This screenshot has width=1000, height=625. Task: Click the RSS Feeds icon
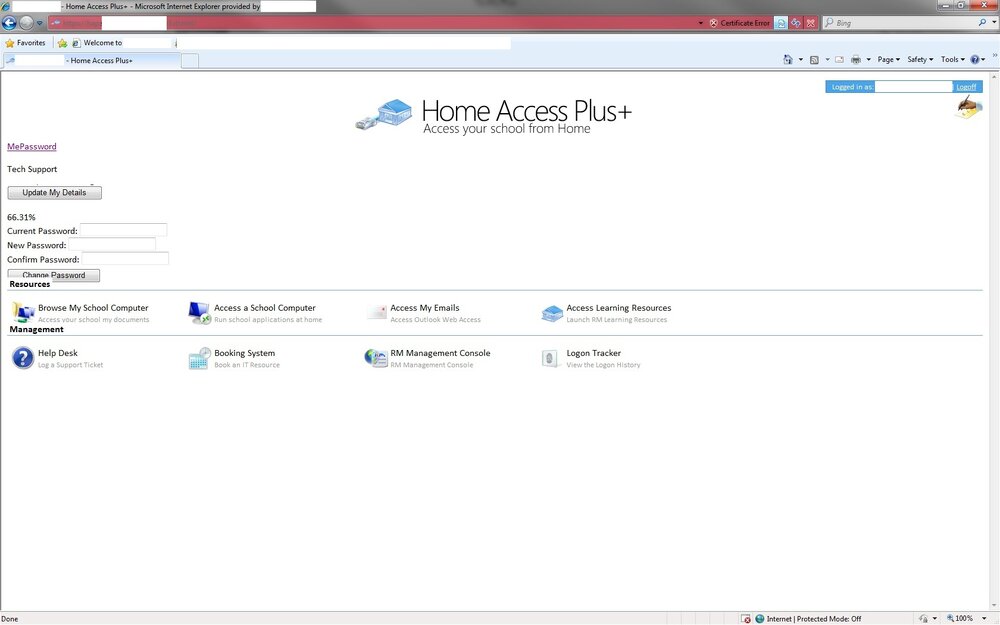tap(814, 59)
